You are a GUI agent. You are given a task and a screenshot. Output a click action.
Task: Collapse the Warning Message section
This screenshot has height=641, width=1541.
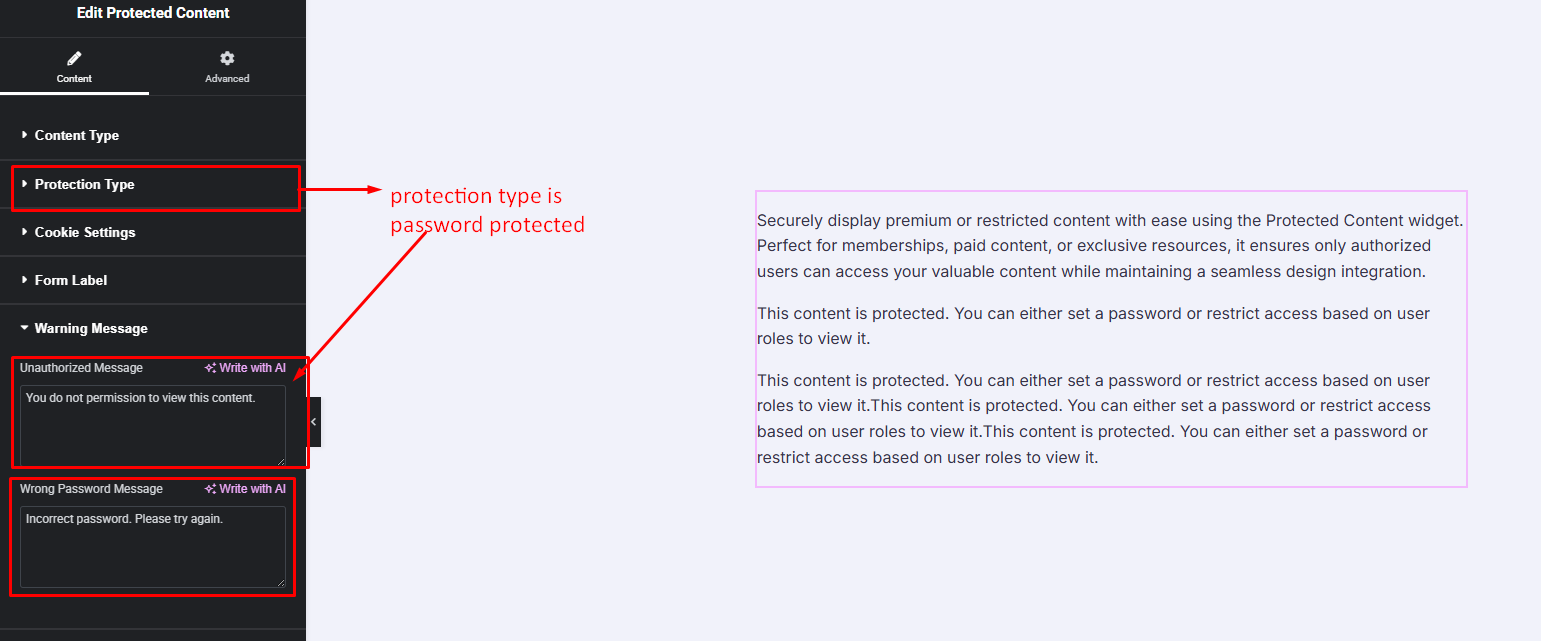[x=90, y=328]
